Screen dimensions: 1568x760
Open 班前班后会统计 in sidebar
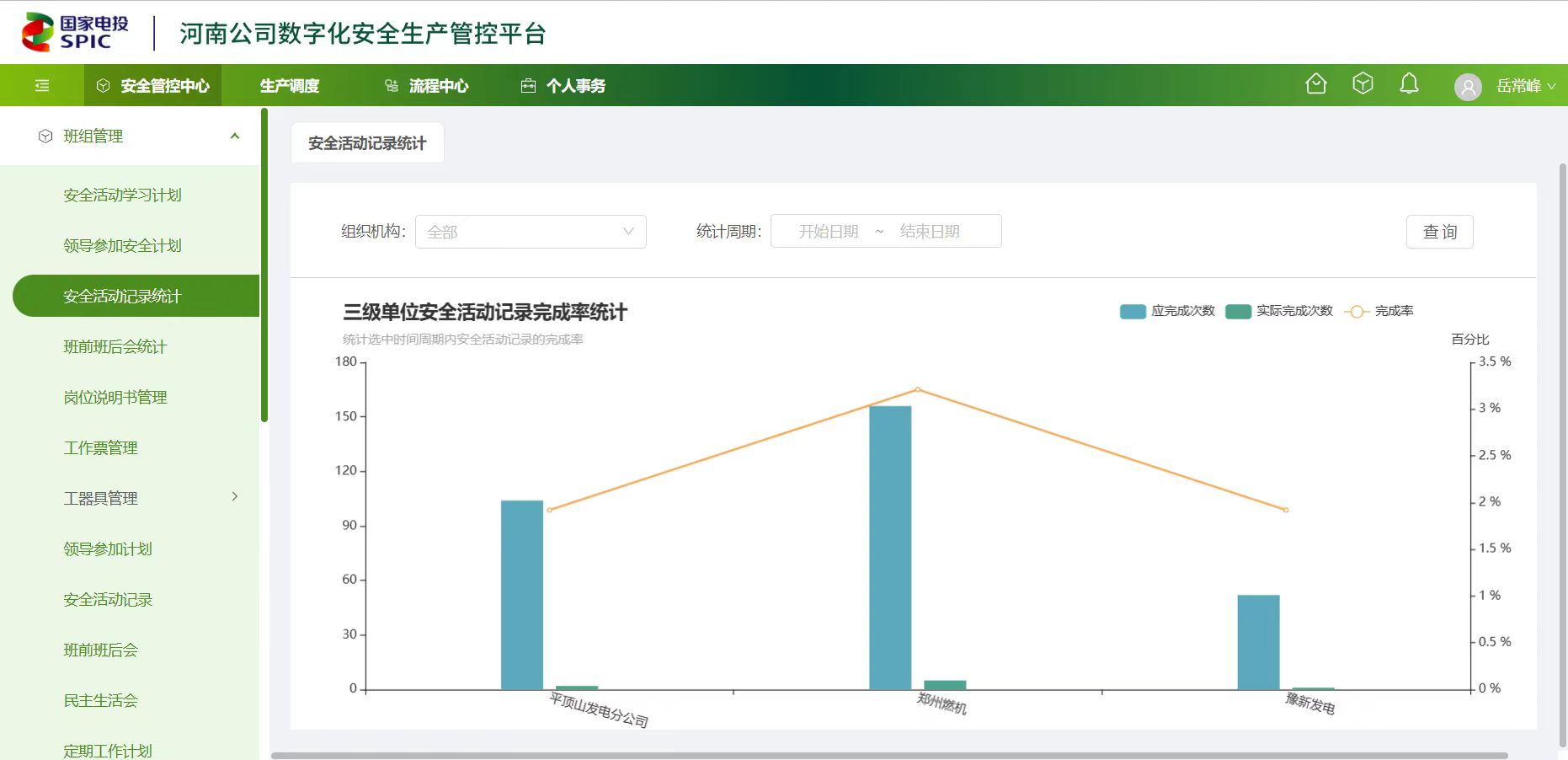pos(115,346)
